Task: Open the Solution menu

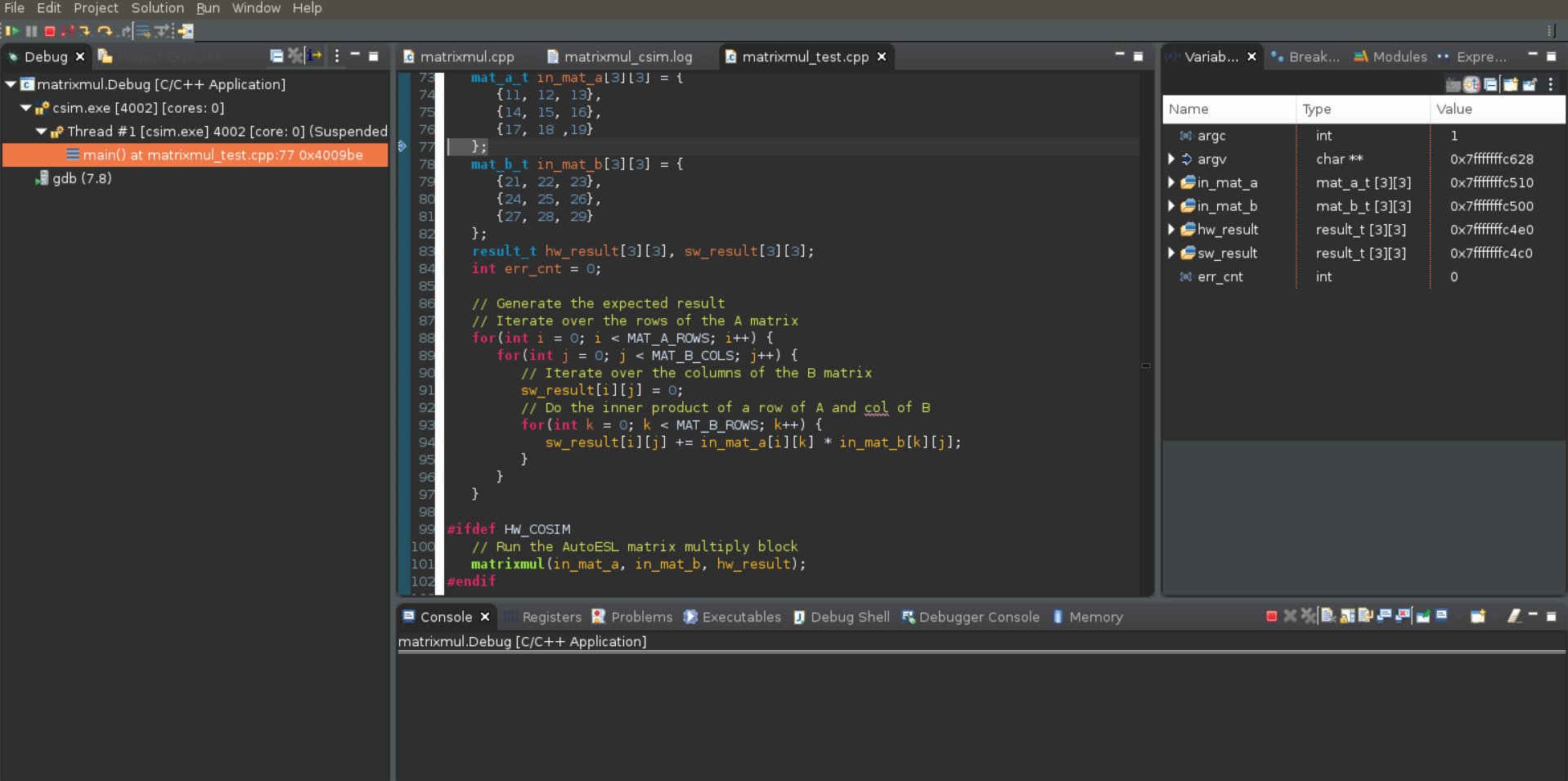Action: point(157,8)
